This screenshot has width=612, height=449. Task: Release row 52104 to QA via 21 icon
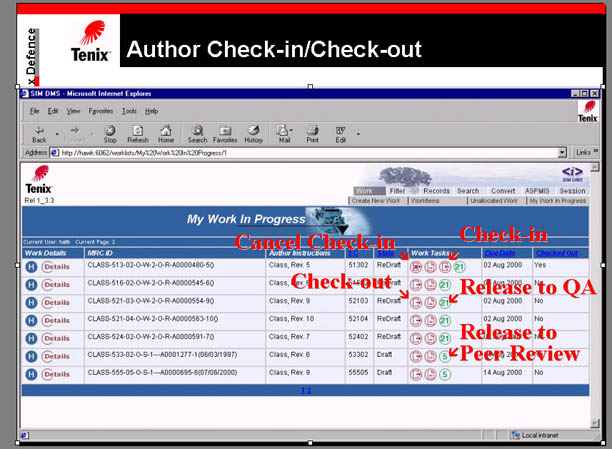445,321
